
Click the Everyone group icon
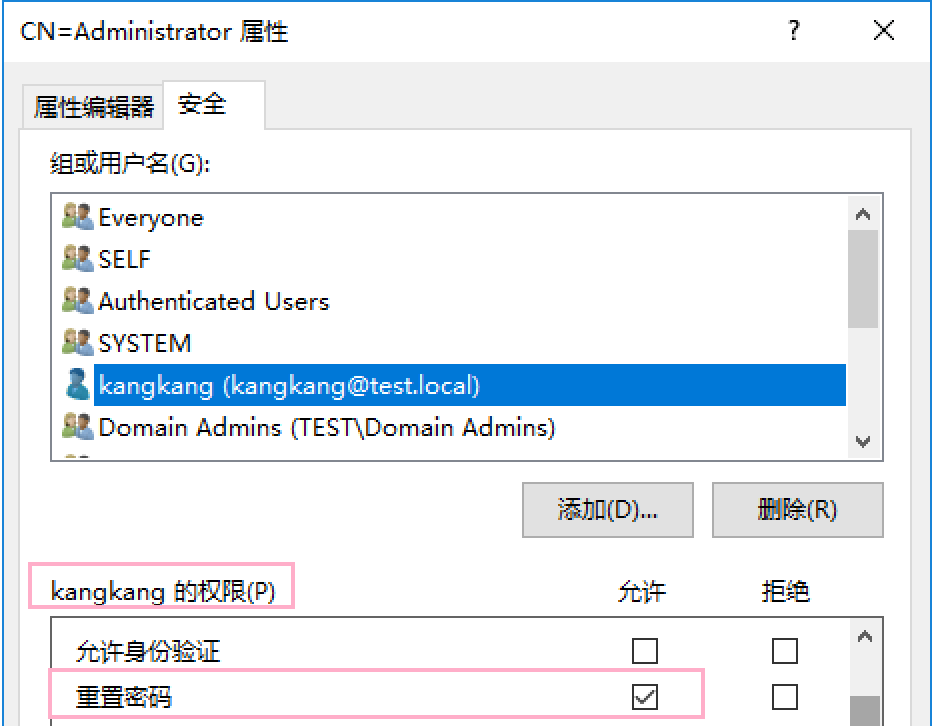tap(77, 218)
